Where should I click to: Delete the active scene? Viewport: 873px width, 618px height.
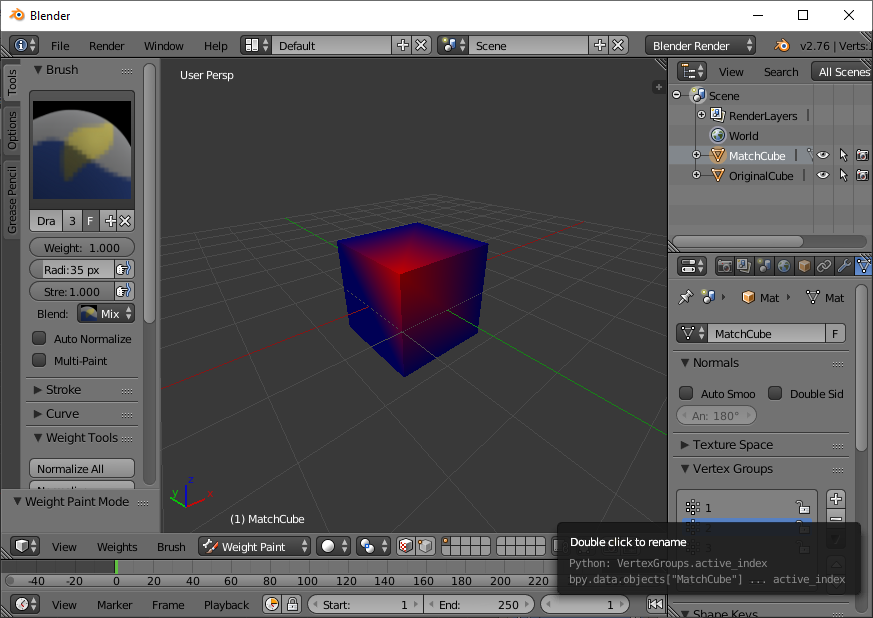tap(618, 45)
